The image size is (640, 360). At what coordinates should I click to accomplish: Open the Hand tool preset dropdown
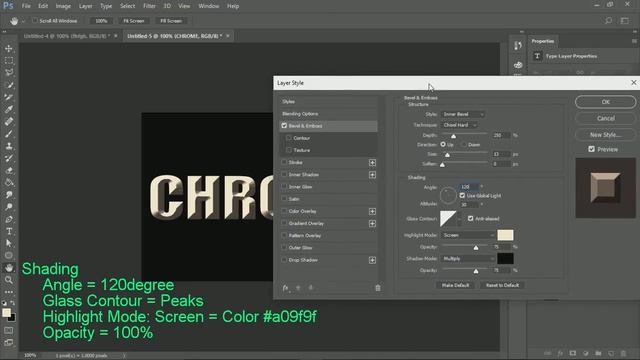coord(23,21)
